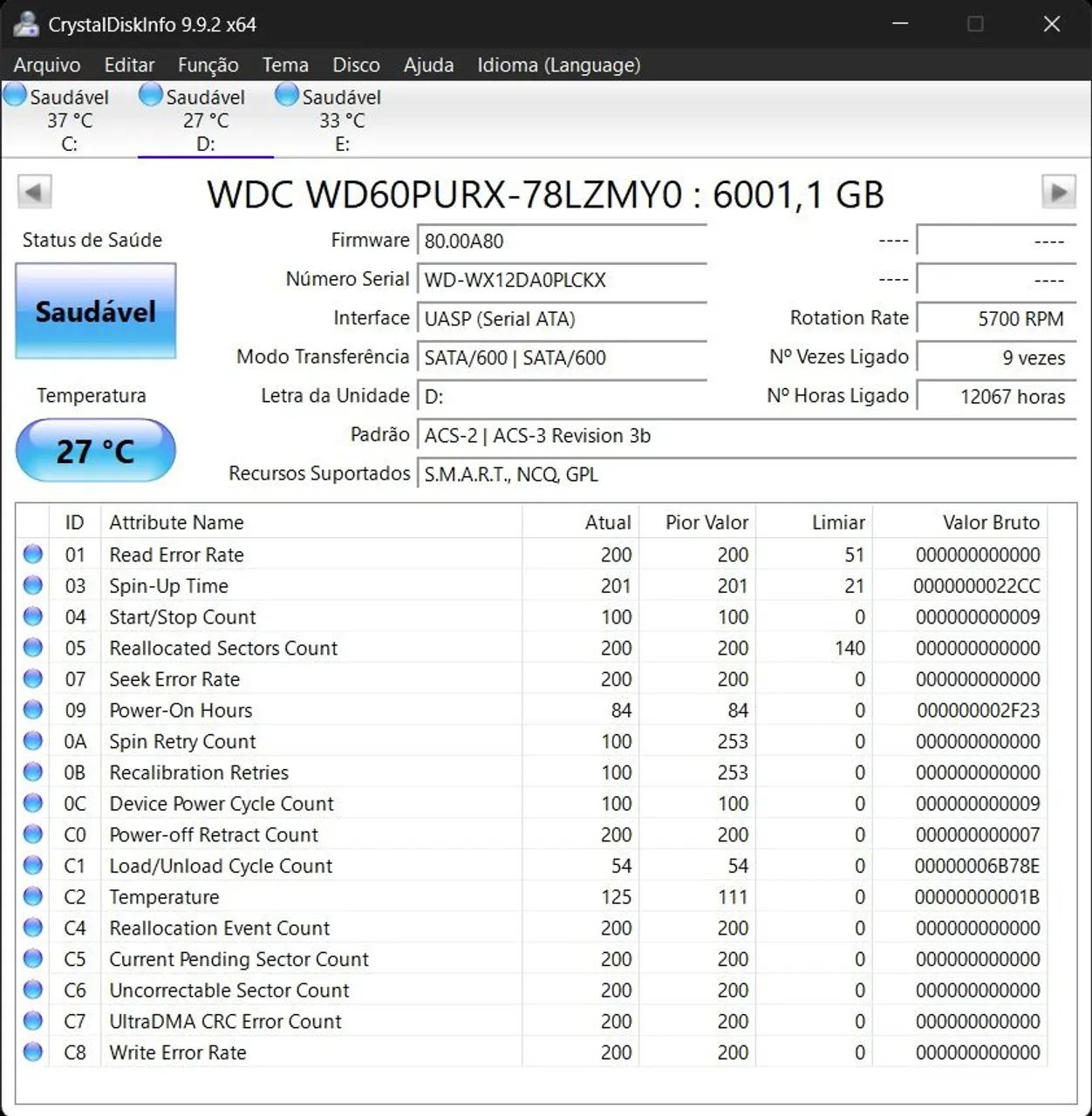Click the Pior Valor column header
This screenshot has width=1092, height=1116.
point(697,522)
